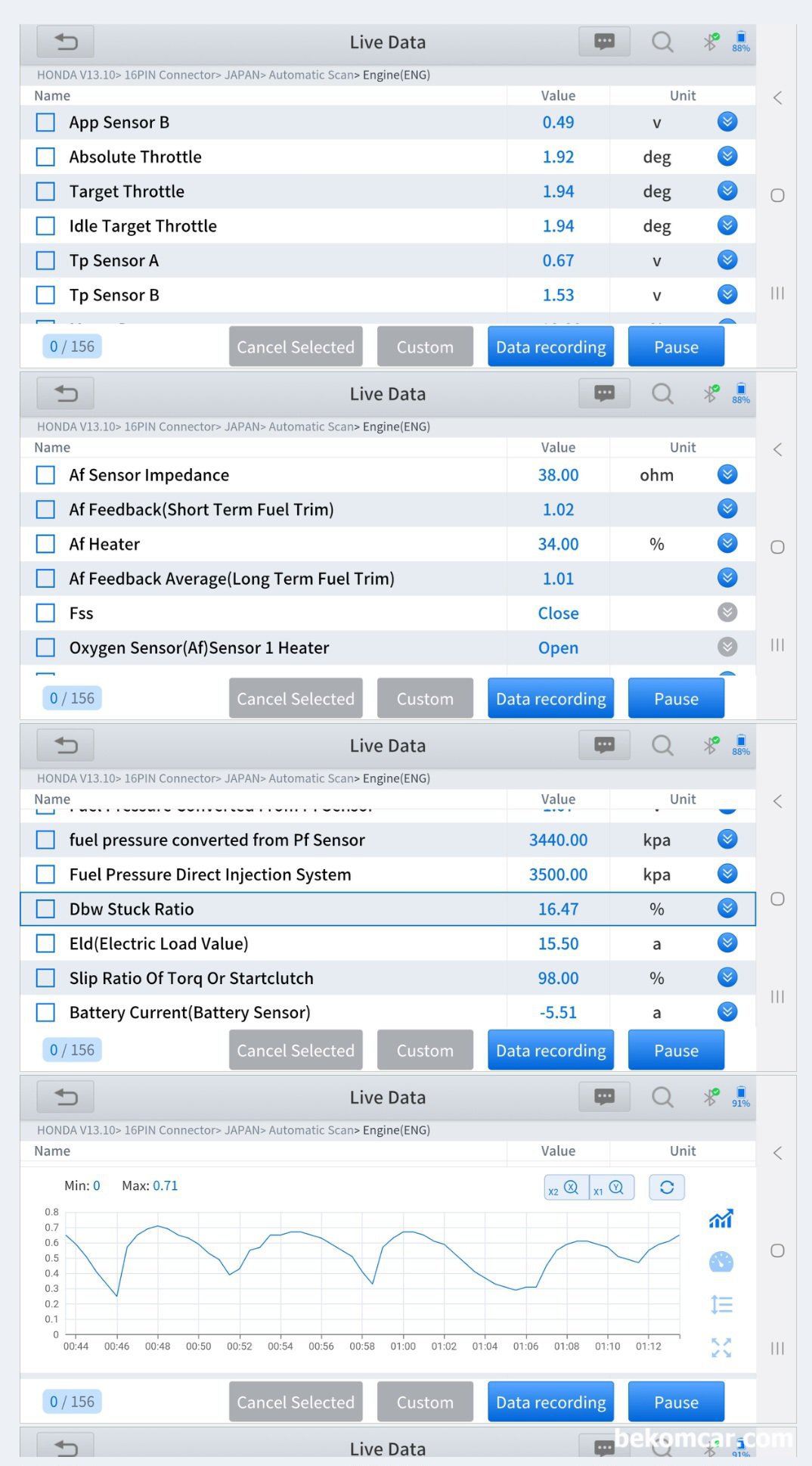The height and width of the screenshot is (1466, 812).
Task: Click the Y-axis x1 zoom icon
Action: pyautogui.click(x=610, y=1188)
